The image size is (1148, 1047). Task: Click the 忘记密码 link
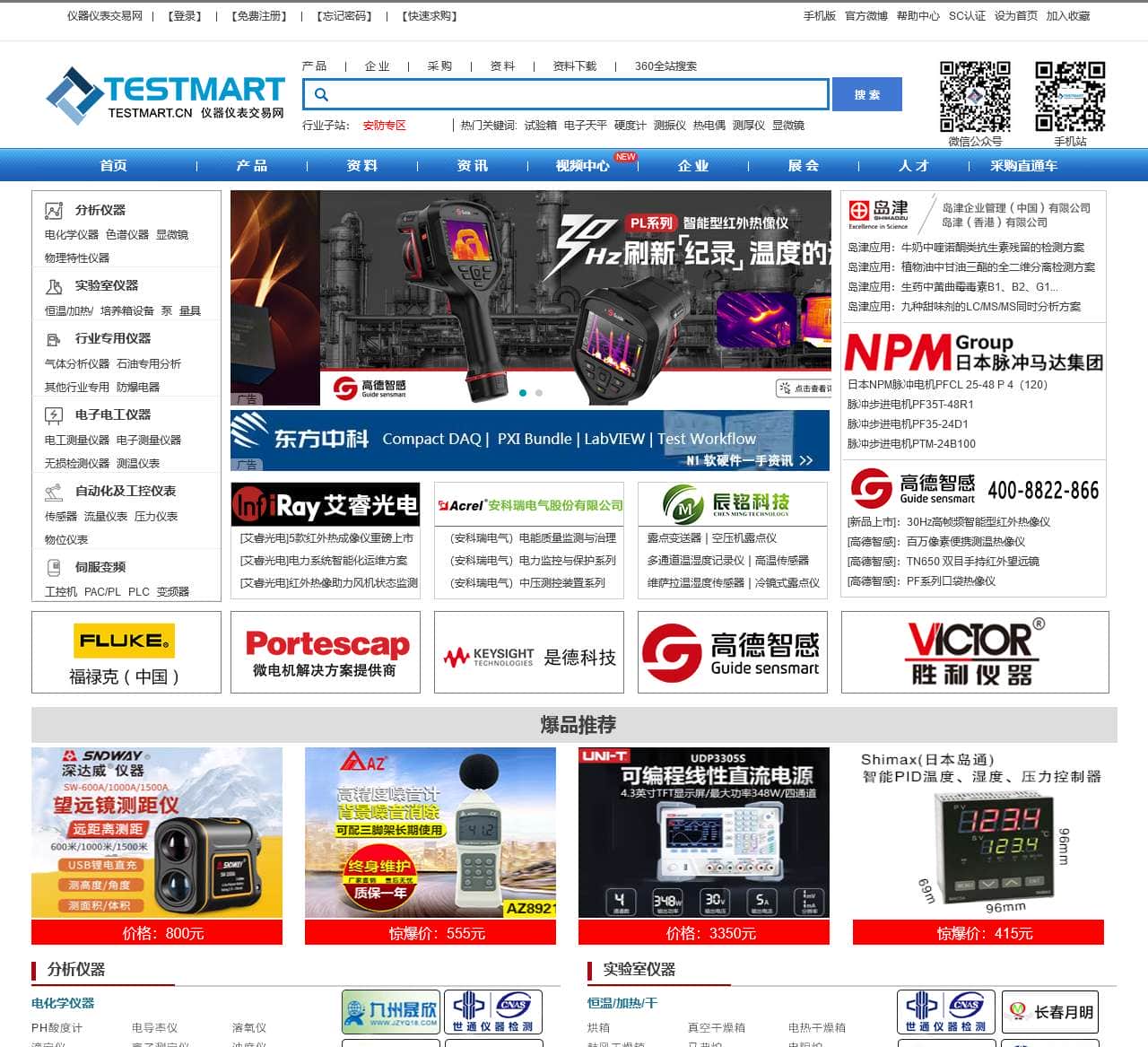tap(344, 16)
